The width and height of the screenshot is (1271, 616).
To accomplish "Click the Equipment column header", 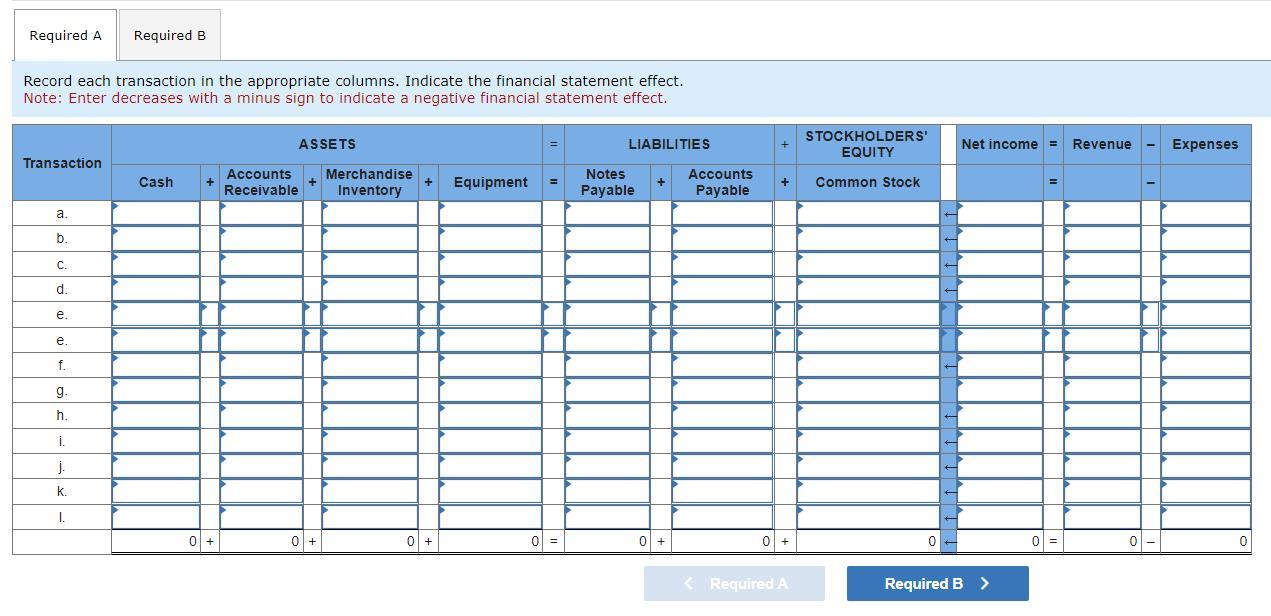I will pos(490,182).
